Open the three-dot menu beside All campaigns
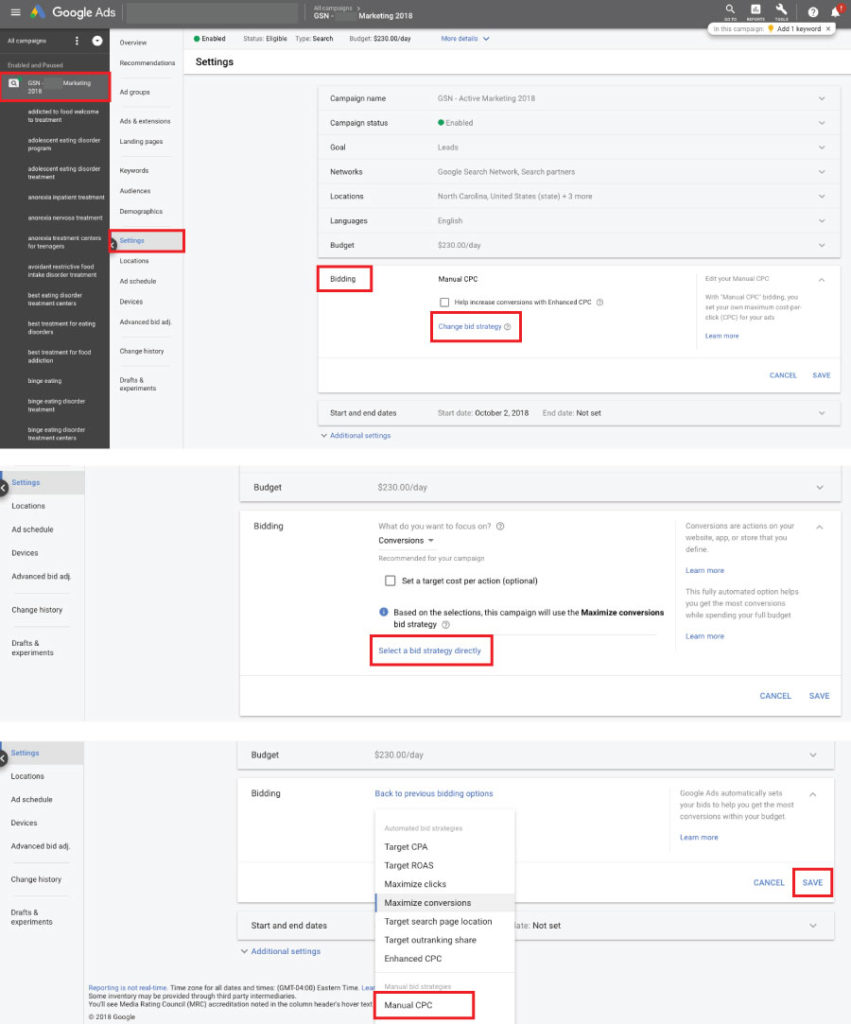 tap(77, 41)
